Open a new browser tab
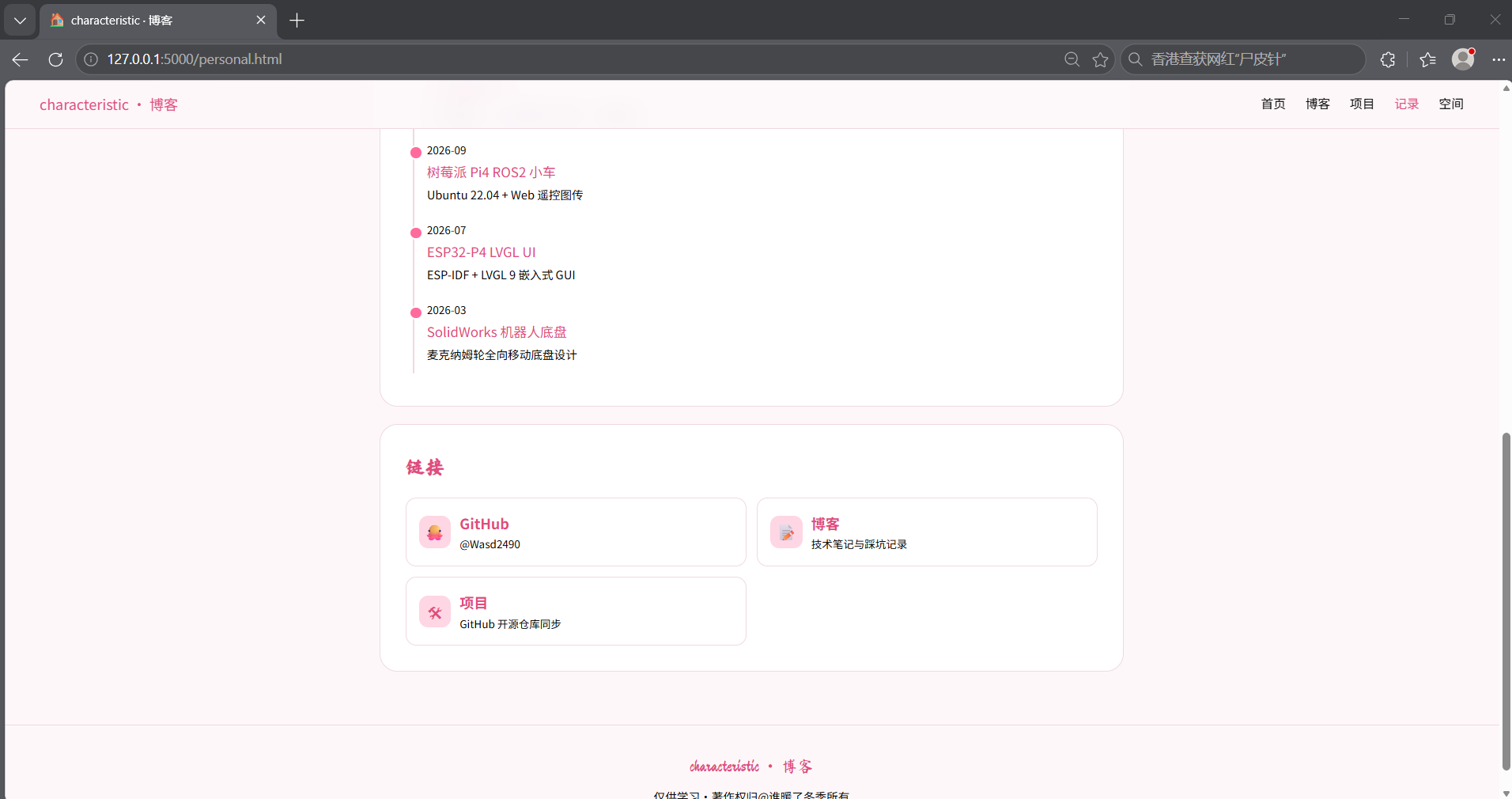Viewport: 1512px width, 799px height. [x=297, y=21]
